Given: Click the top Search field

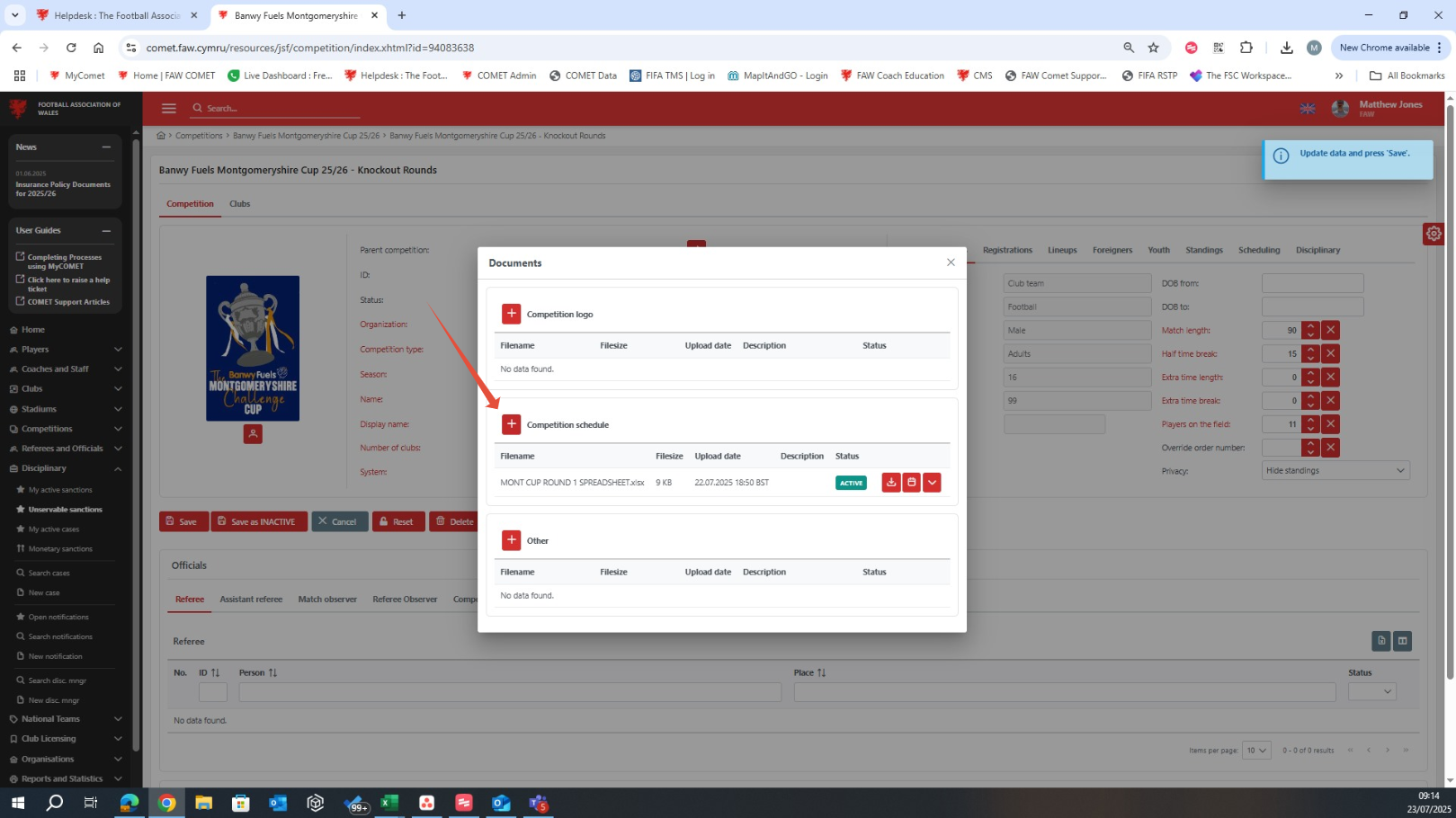Looking at the screenshot, I should point(275,108).
